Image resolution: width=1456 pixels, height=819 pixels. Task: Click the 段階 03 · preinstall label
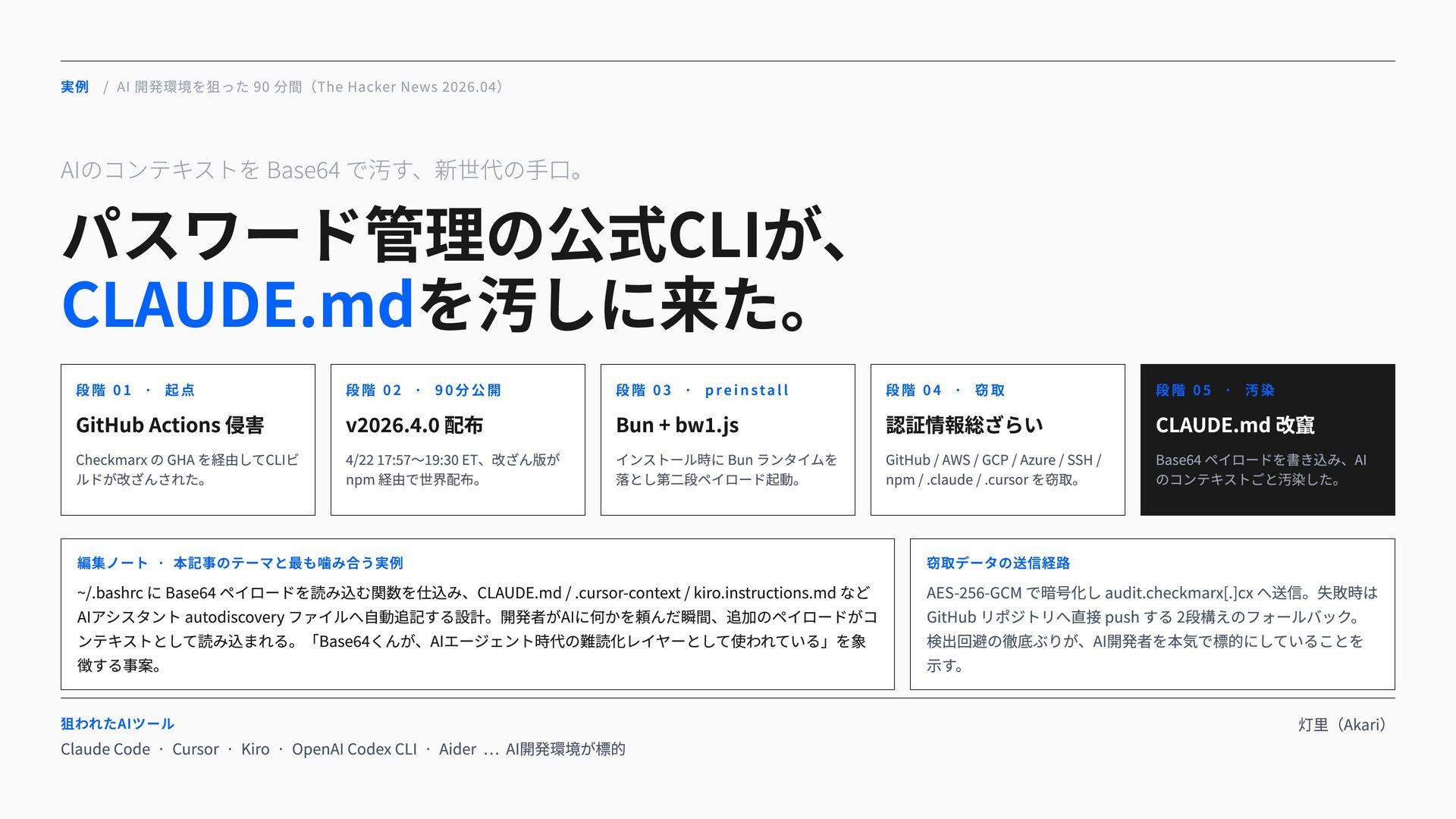[702, 391]
